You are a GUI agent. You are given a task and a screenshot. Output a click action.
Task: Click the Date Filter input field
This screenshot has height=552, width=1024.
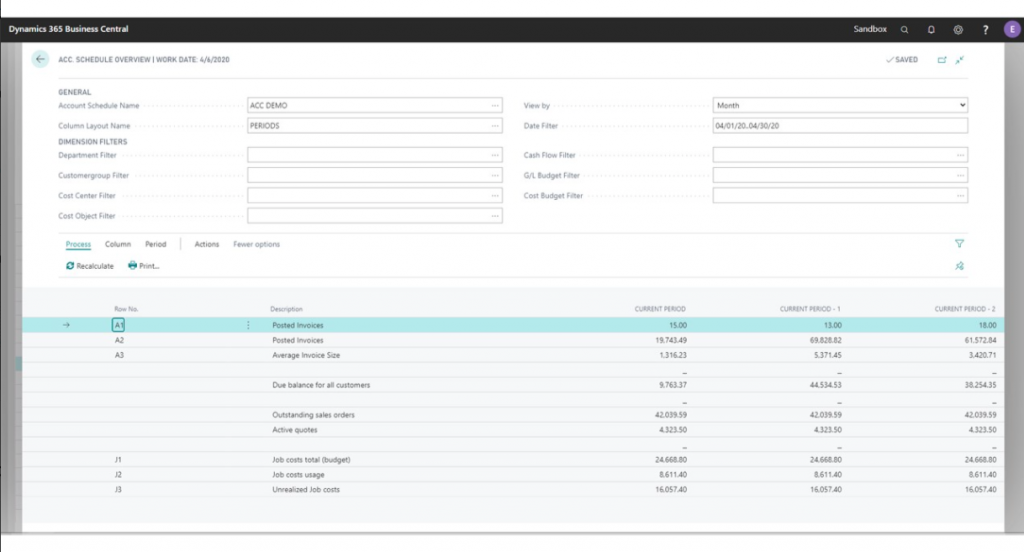838,126
